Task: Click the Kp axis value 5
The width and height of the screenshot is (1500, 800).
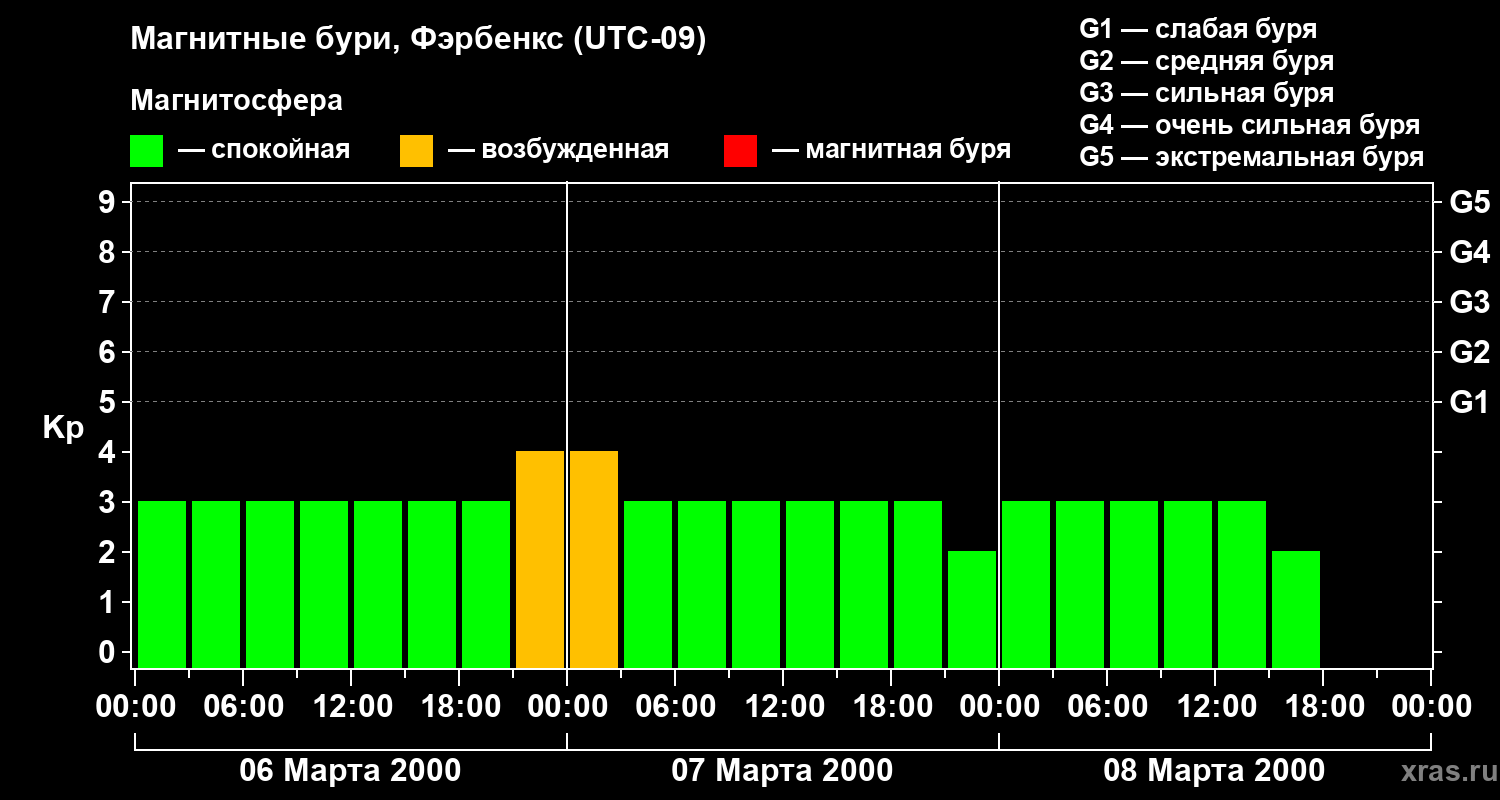Action: pyautogui.click(x=109, y=402)
